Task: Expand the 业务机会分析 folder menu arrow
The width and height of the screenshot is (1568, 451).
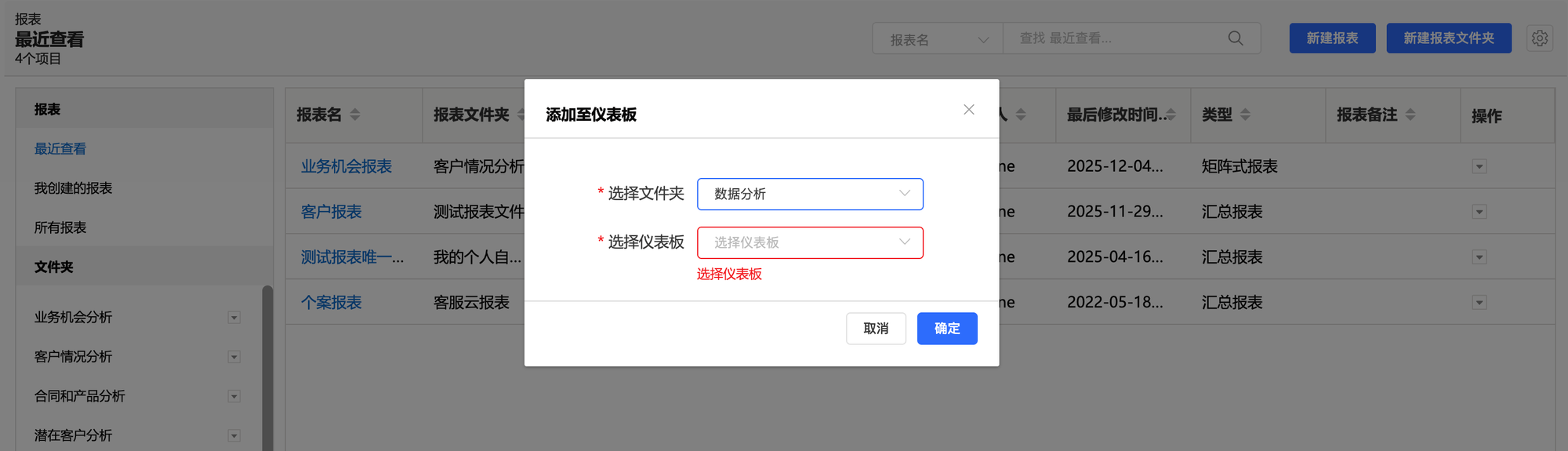Action: [x=234, y=318]
